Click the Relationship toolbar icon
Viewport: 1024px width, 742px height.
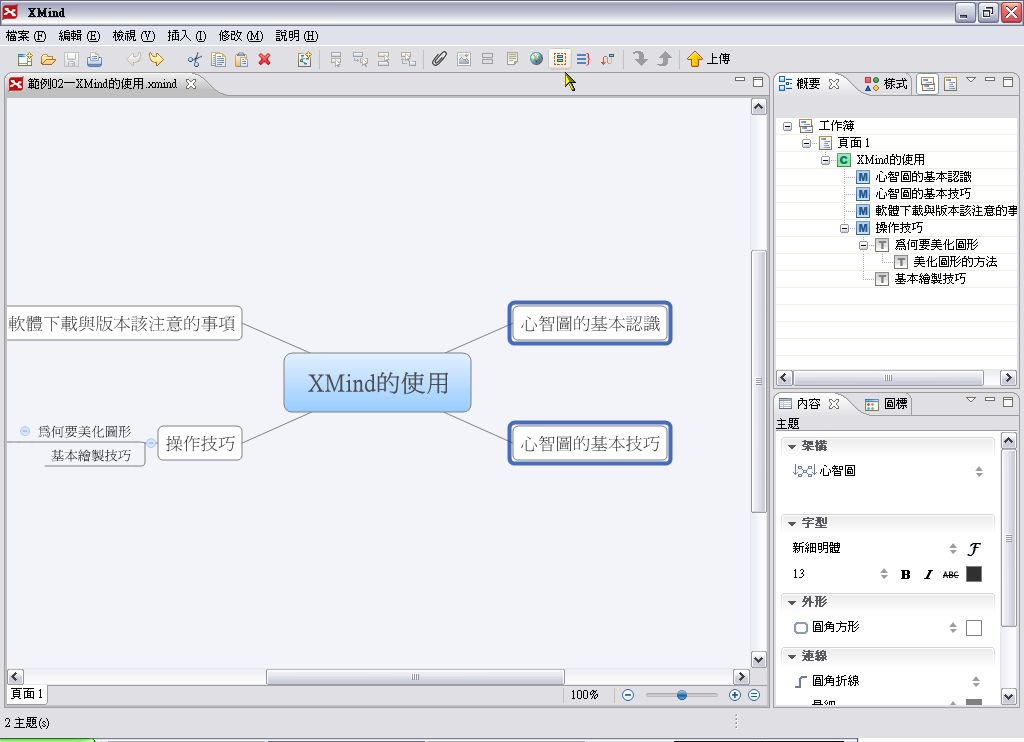click(607, 59)
